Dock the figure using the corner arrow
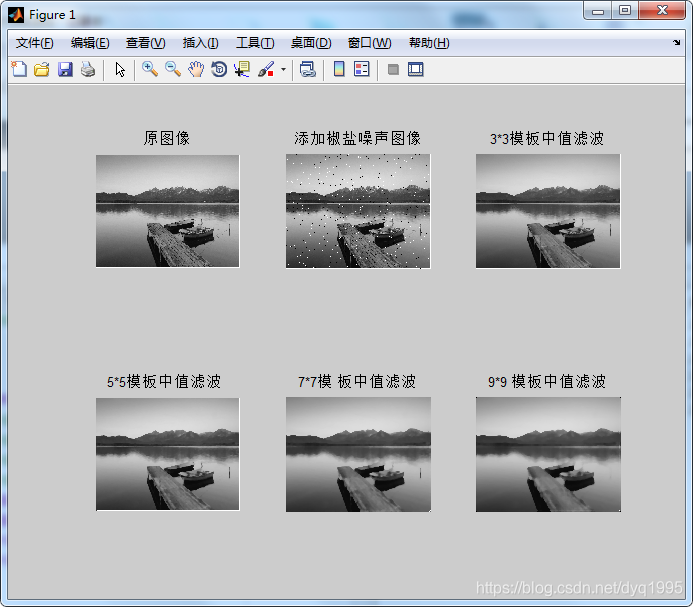 [x=677, y=42]
